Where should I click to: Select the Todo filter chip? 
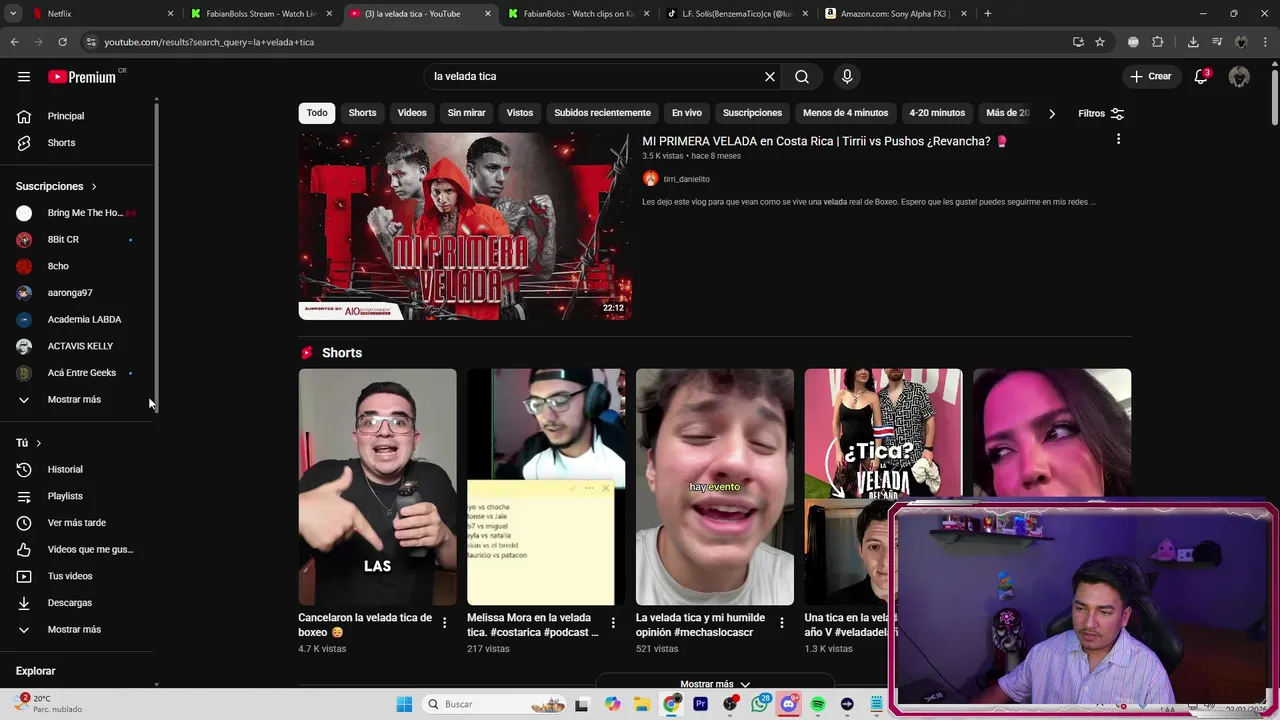pyautogui.click(x=317, y=113)
